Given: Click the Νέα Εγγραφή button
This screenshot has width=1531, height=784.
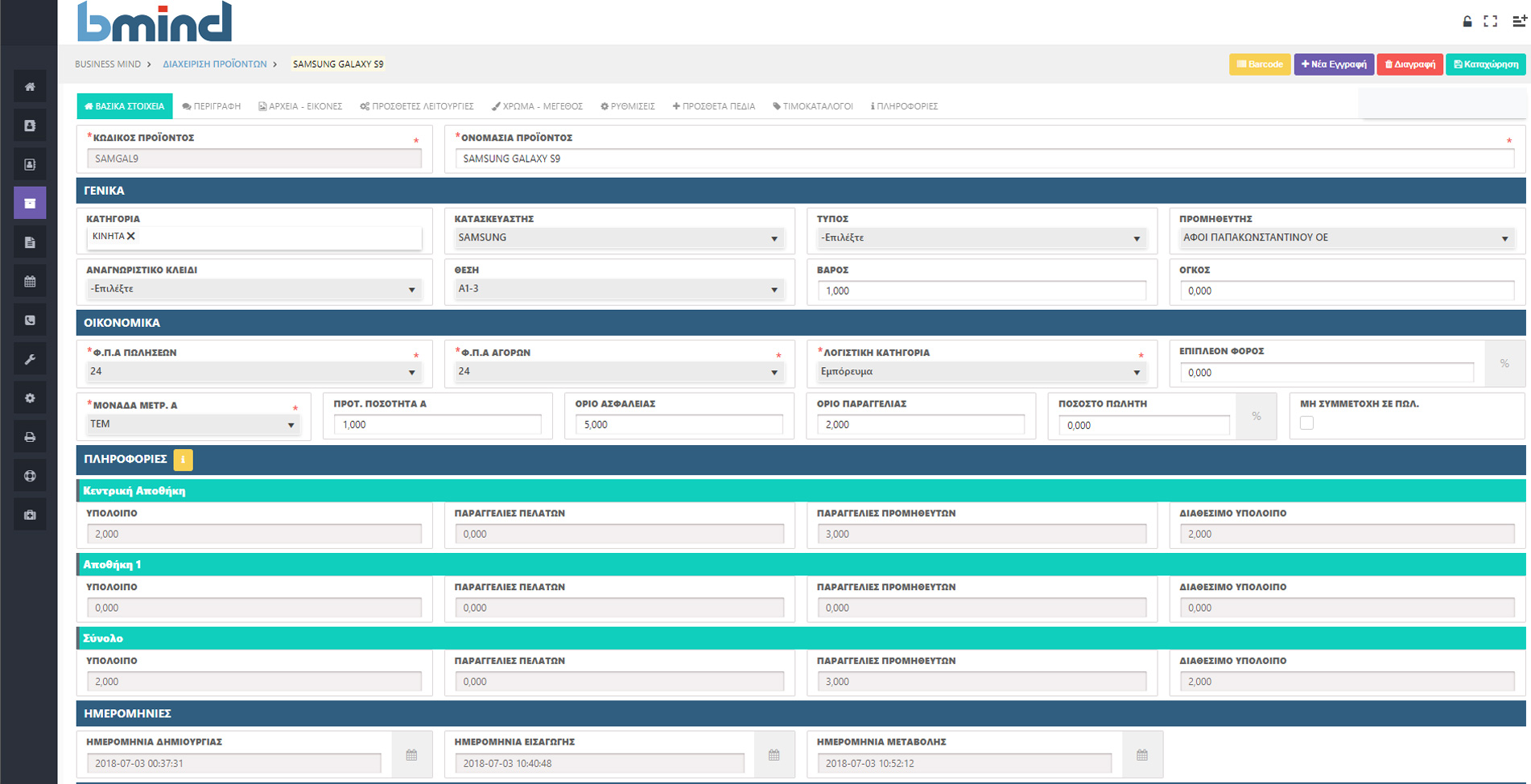Looking at the screenshot, I should pyautogui.click(x=1334, y=64).
